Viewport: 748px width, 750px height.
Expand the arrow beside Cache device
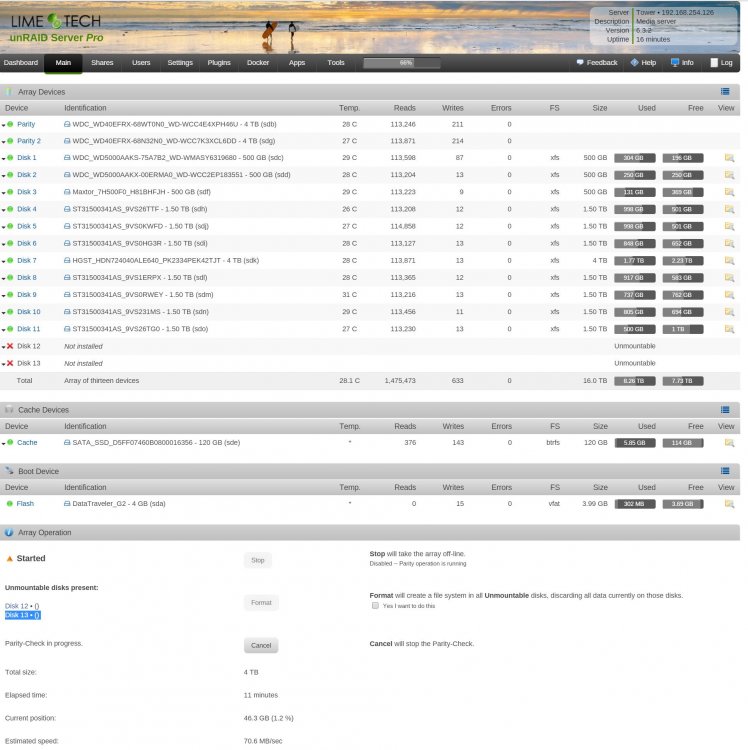point(3,444)
